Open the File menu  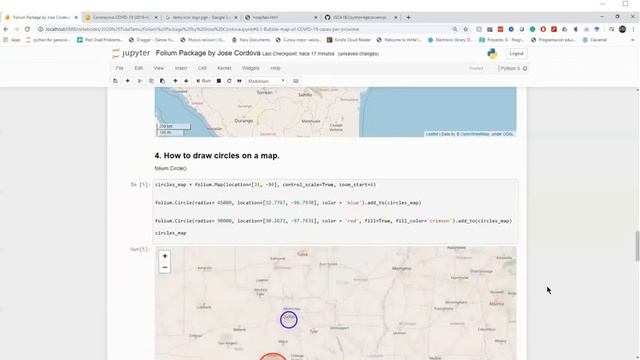tap(119, 68)
